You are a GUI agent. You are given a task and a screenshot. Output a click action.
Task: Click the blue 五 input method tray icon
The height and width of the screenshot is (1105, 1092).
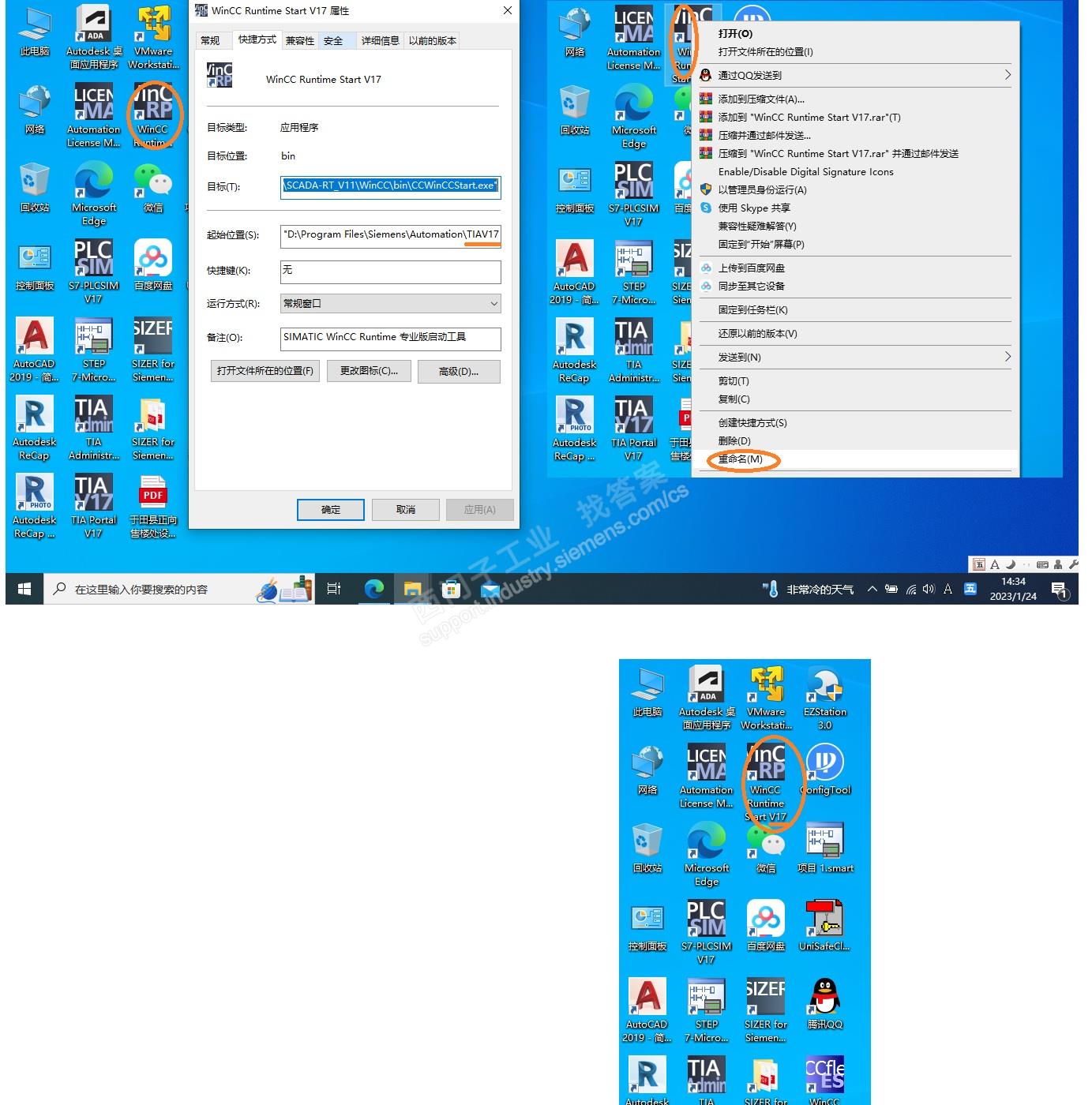970,589
